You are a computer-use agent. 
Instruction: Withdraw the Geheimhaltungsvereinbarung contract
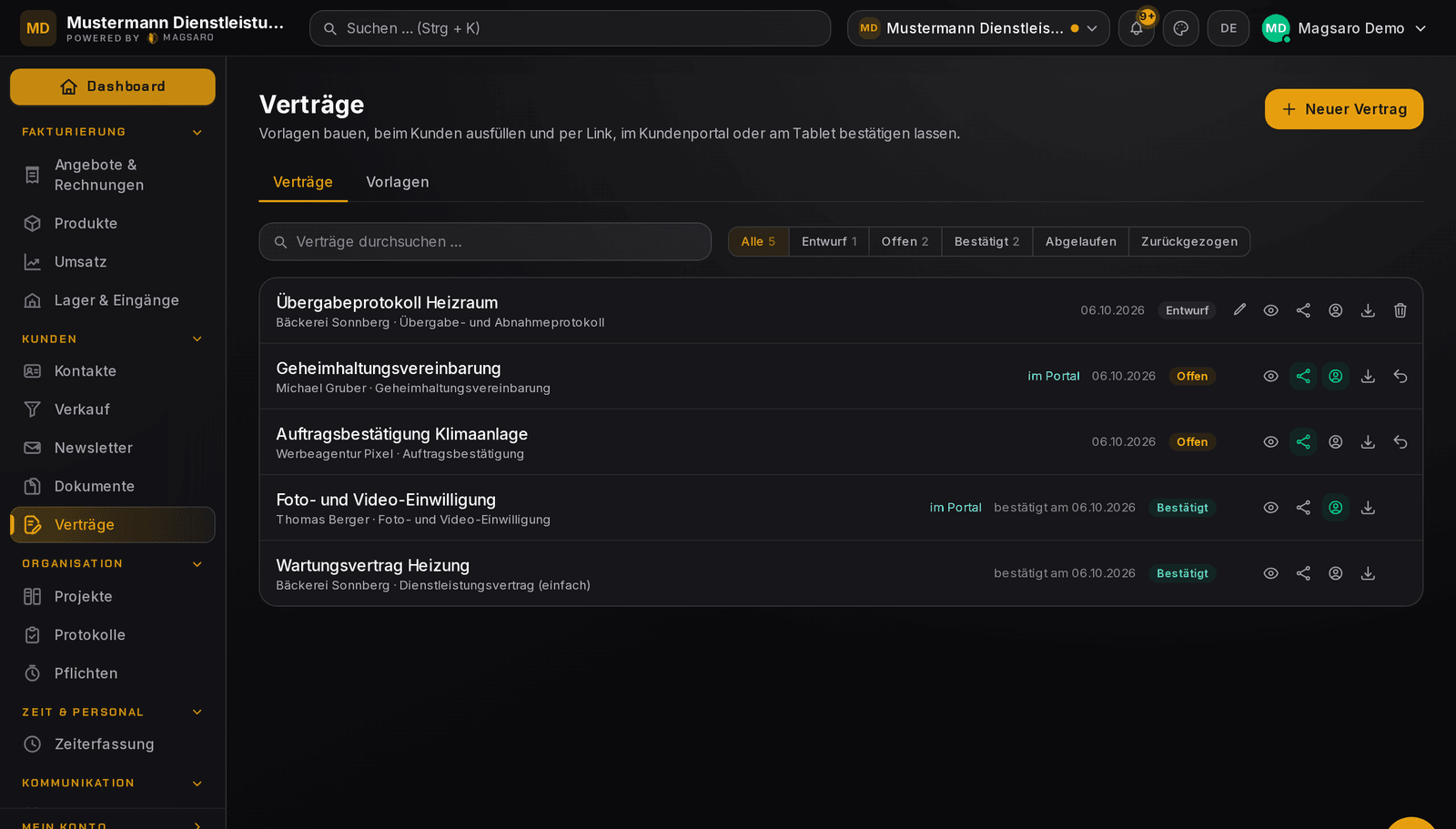[x=1400, y=376]
